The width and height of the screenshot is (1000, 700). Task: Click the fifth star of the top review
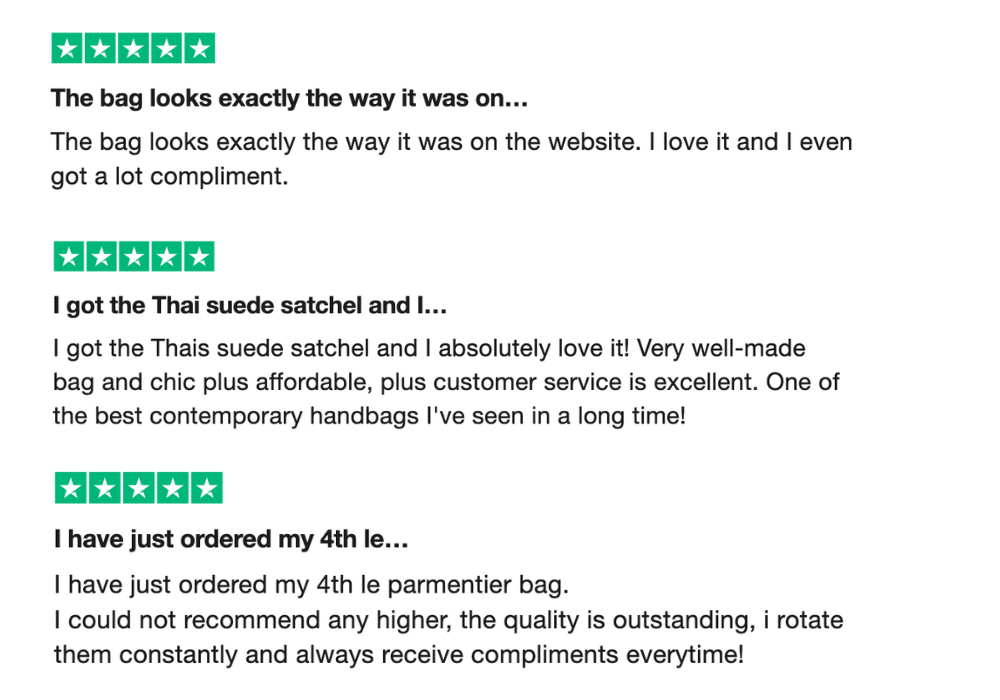(x=200, y=48)
